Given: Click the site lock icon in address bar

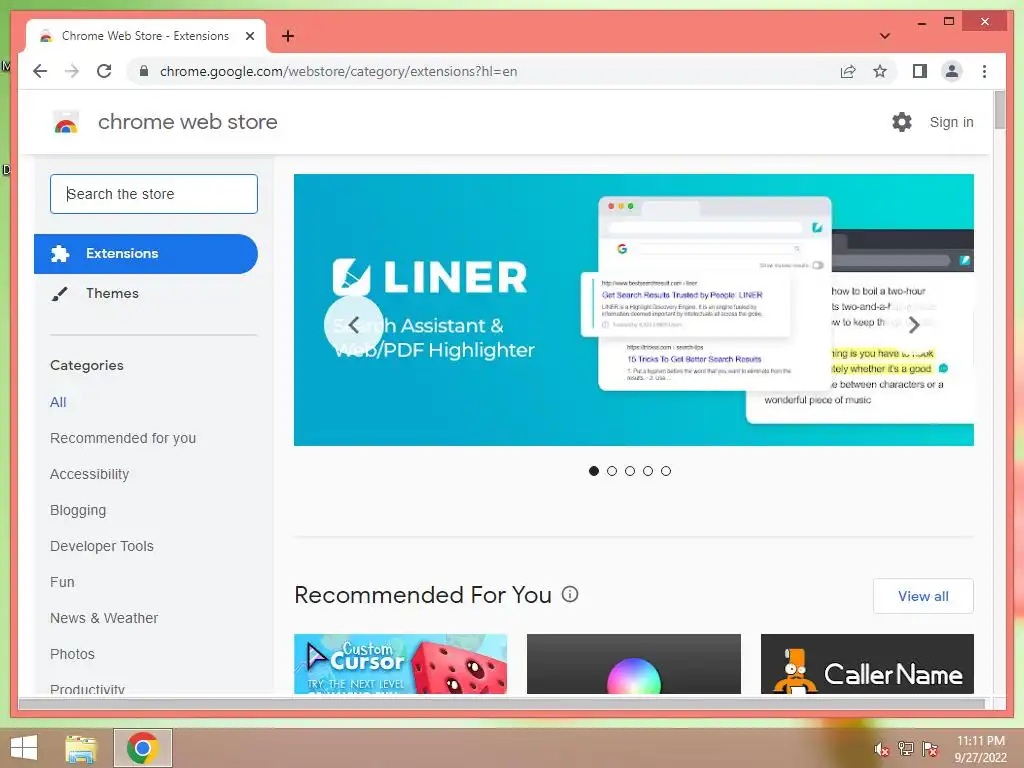Looking at the screenshot, I should coord(144,71).
